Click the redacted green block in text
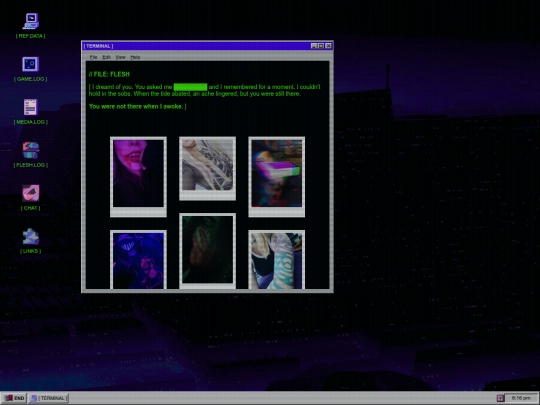Screen dimensions: 540x405 point(190,87)
